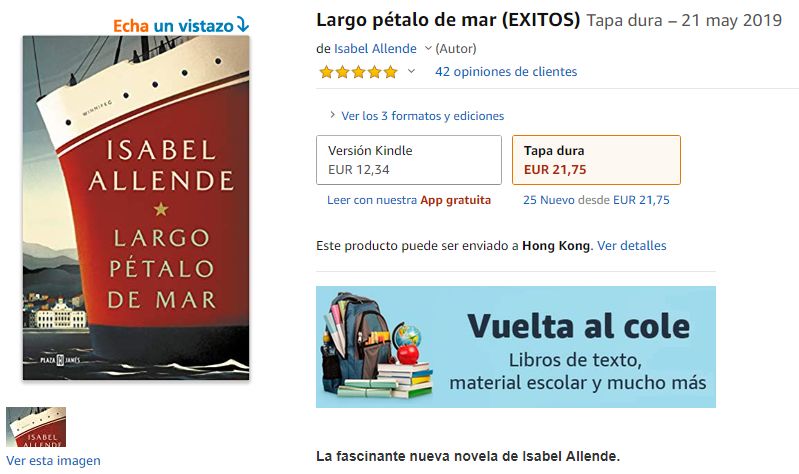Click the 'App gratuita' link
This screenshot has height=474, width=799.
click(x=456, y=200)
